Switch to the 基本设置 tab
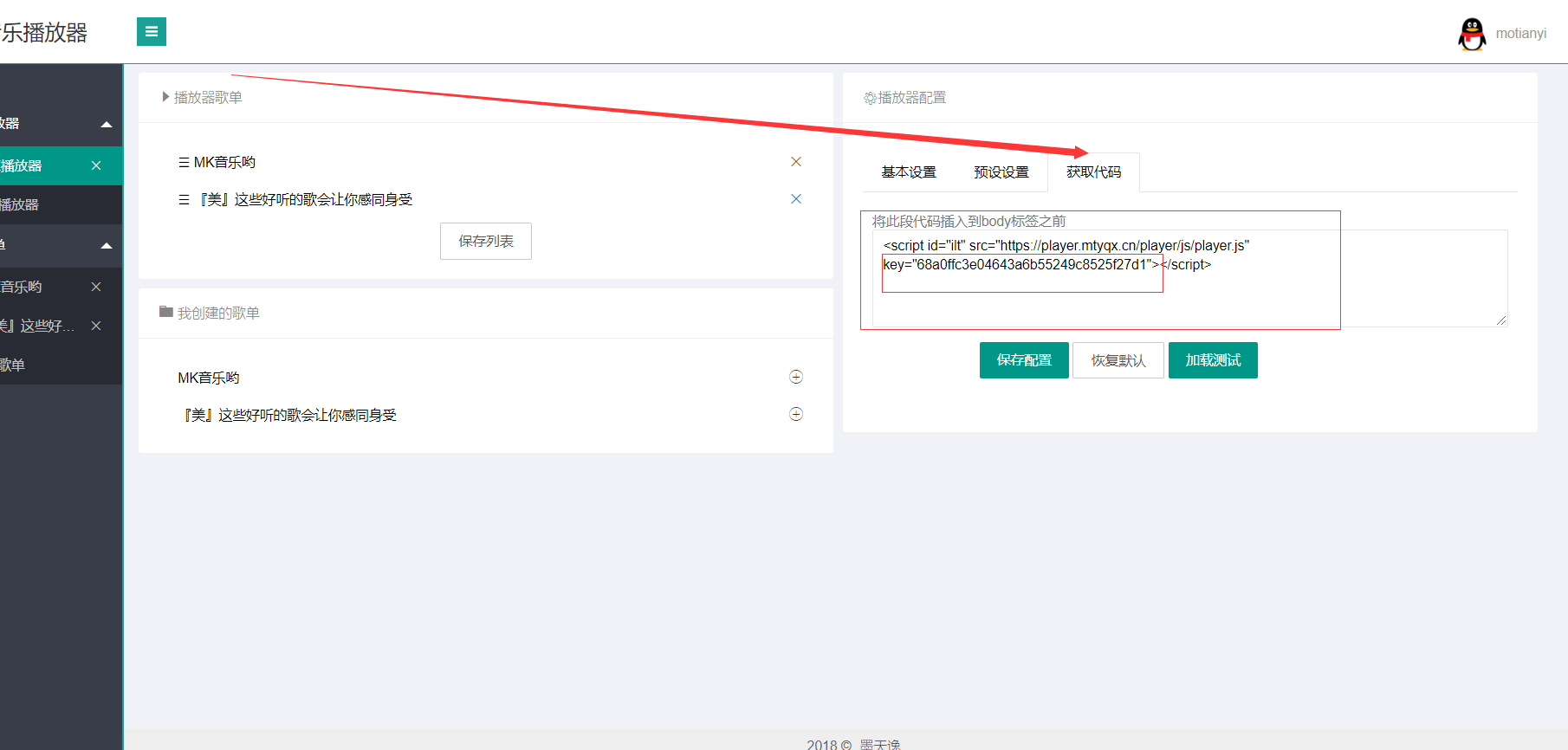 (x=909, y=172)
